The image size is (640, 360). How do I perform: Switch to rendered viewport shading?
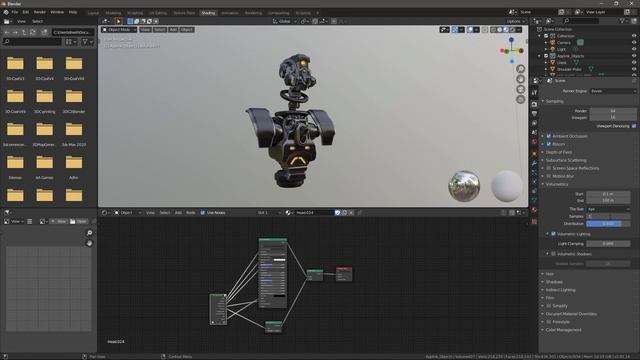(x=512, y=30)
